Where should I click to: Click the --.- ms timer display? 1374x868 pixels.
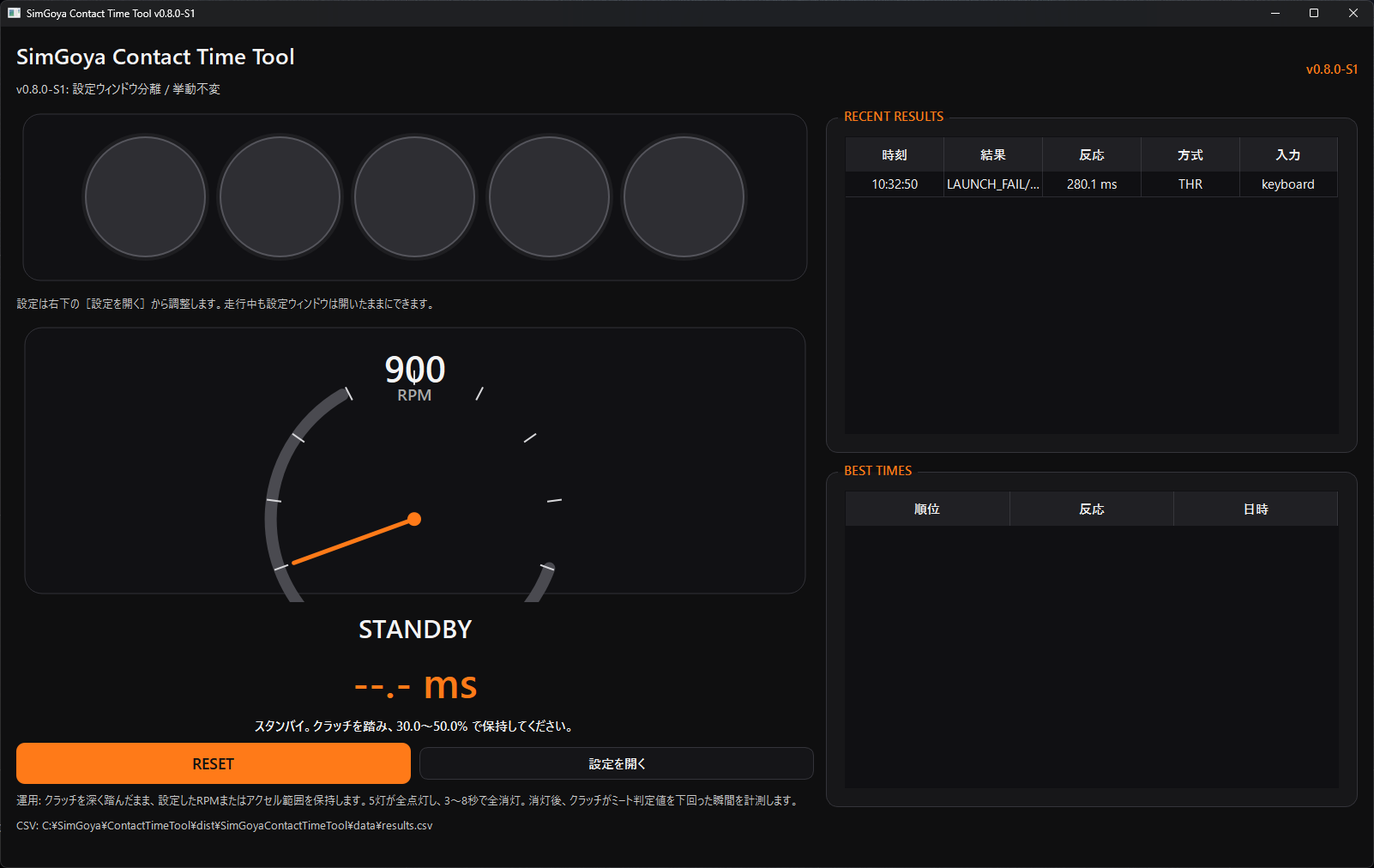click(x=415, y=685)
